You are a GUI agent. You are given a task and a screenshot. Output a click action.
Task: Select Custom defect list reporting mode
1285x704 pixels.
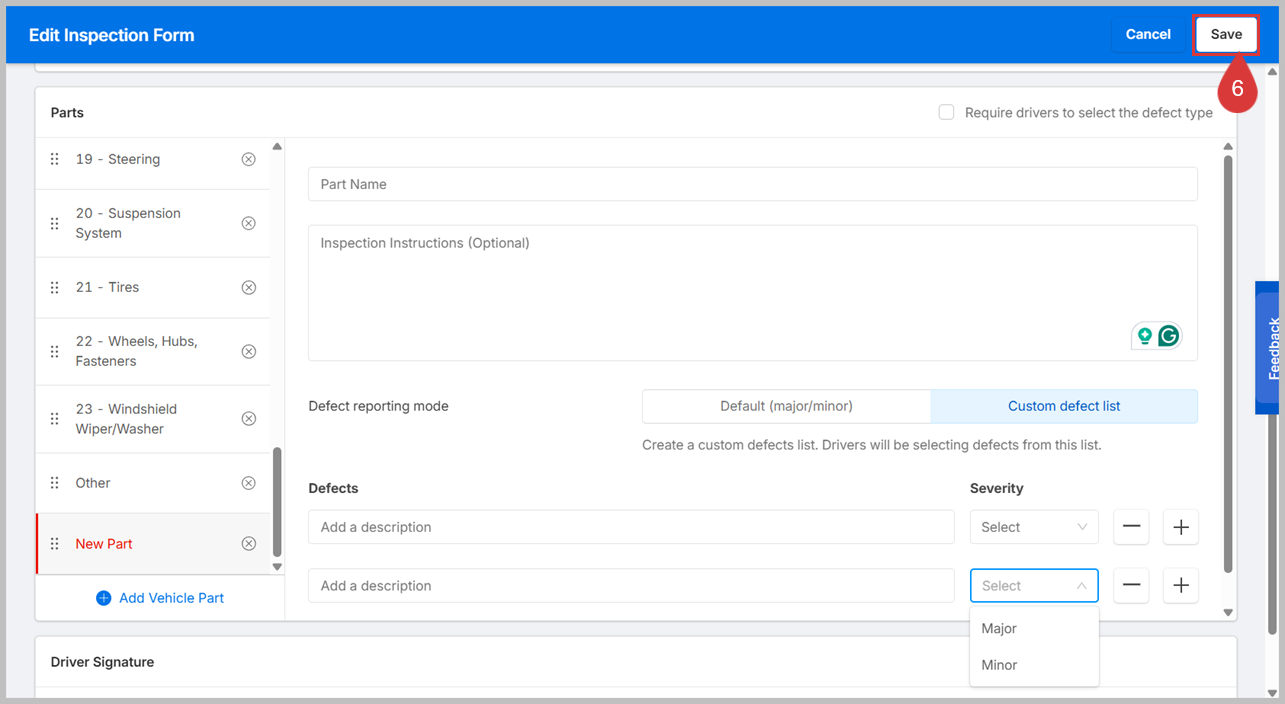coord(1064,406)
